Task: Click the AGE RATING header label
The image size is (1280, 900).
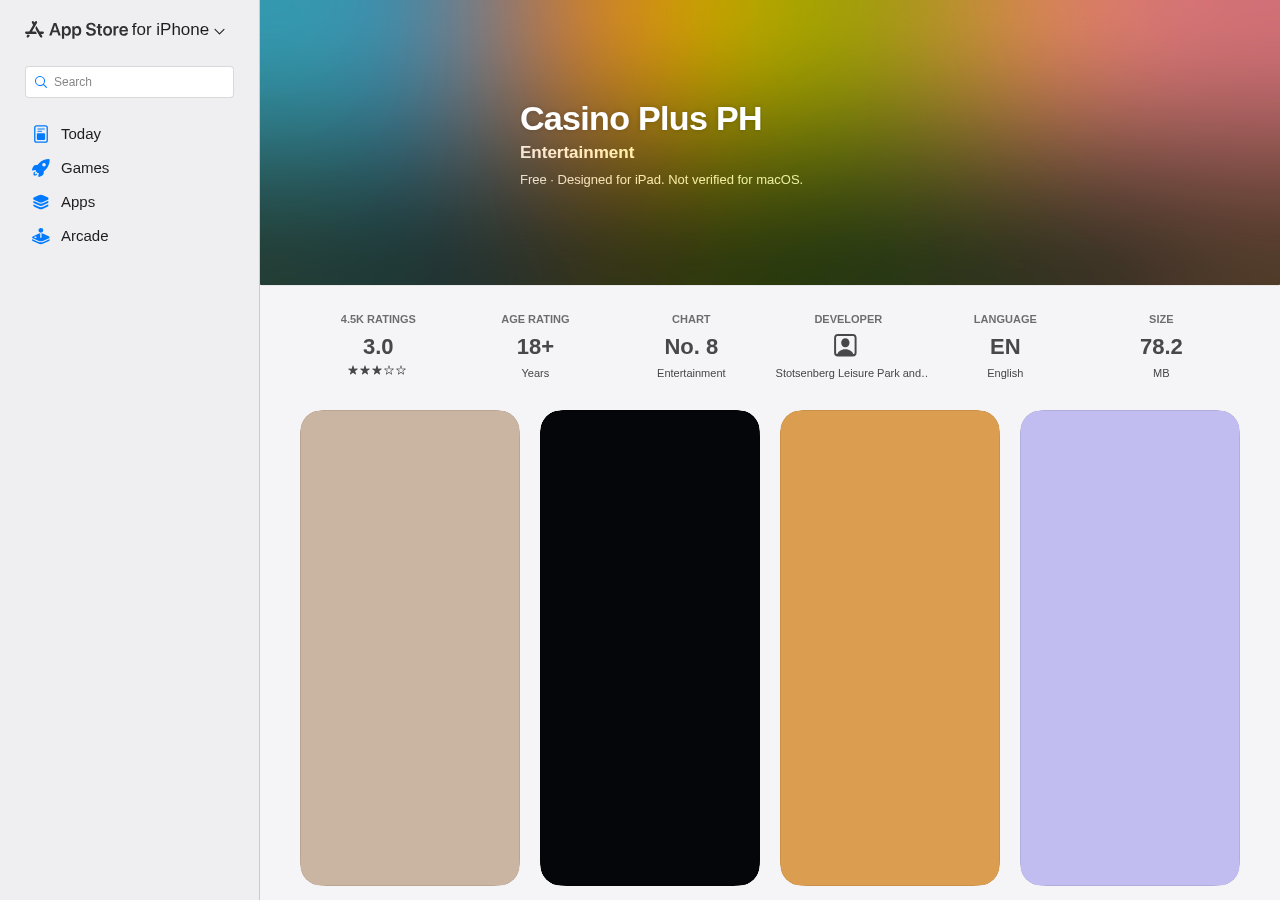Action: [x=535, y=319]
